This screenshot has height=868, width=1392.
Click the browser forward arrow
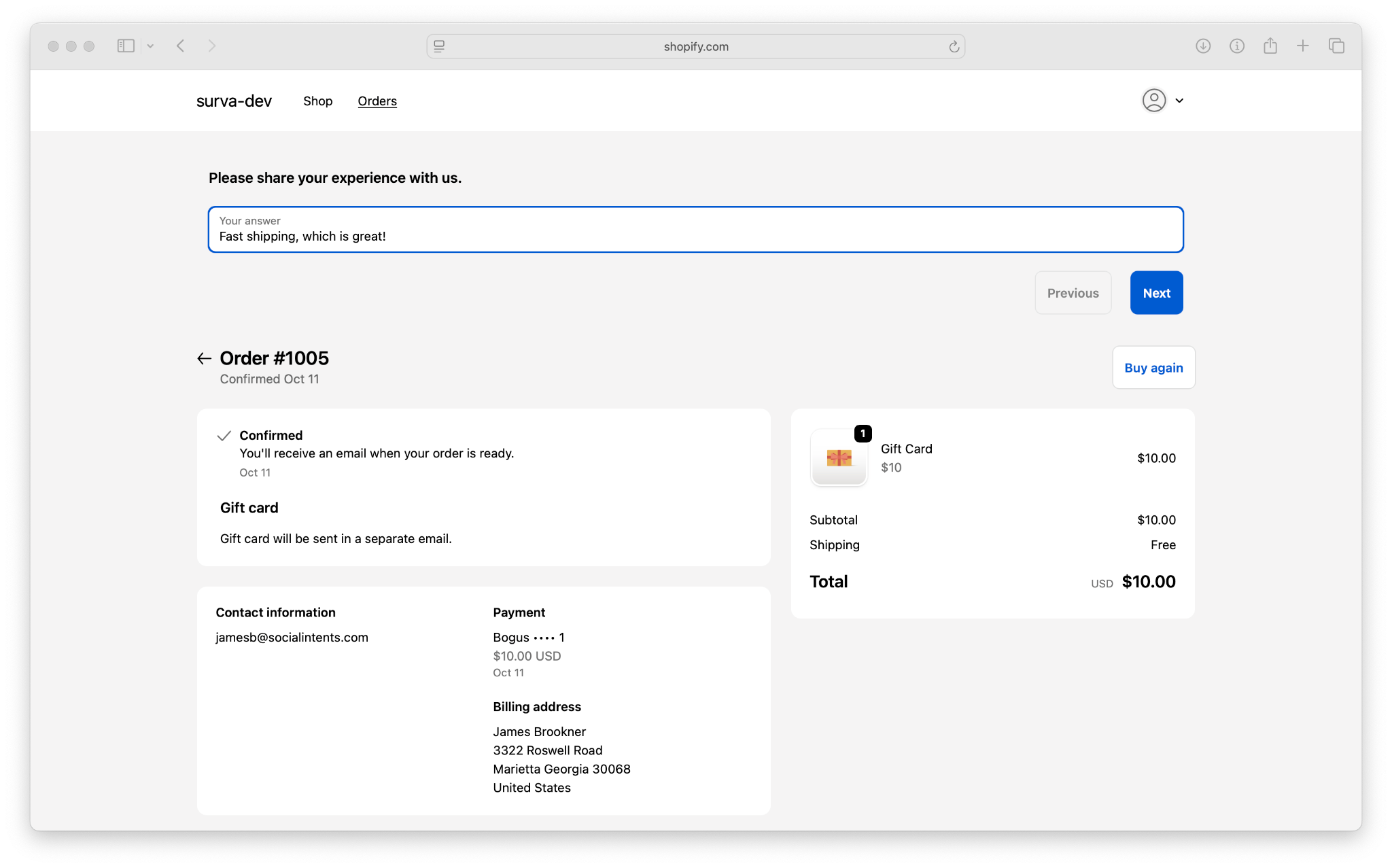tap(211, 46)
